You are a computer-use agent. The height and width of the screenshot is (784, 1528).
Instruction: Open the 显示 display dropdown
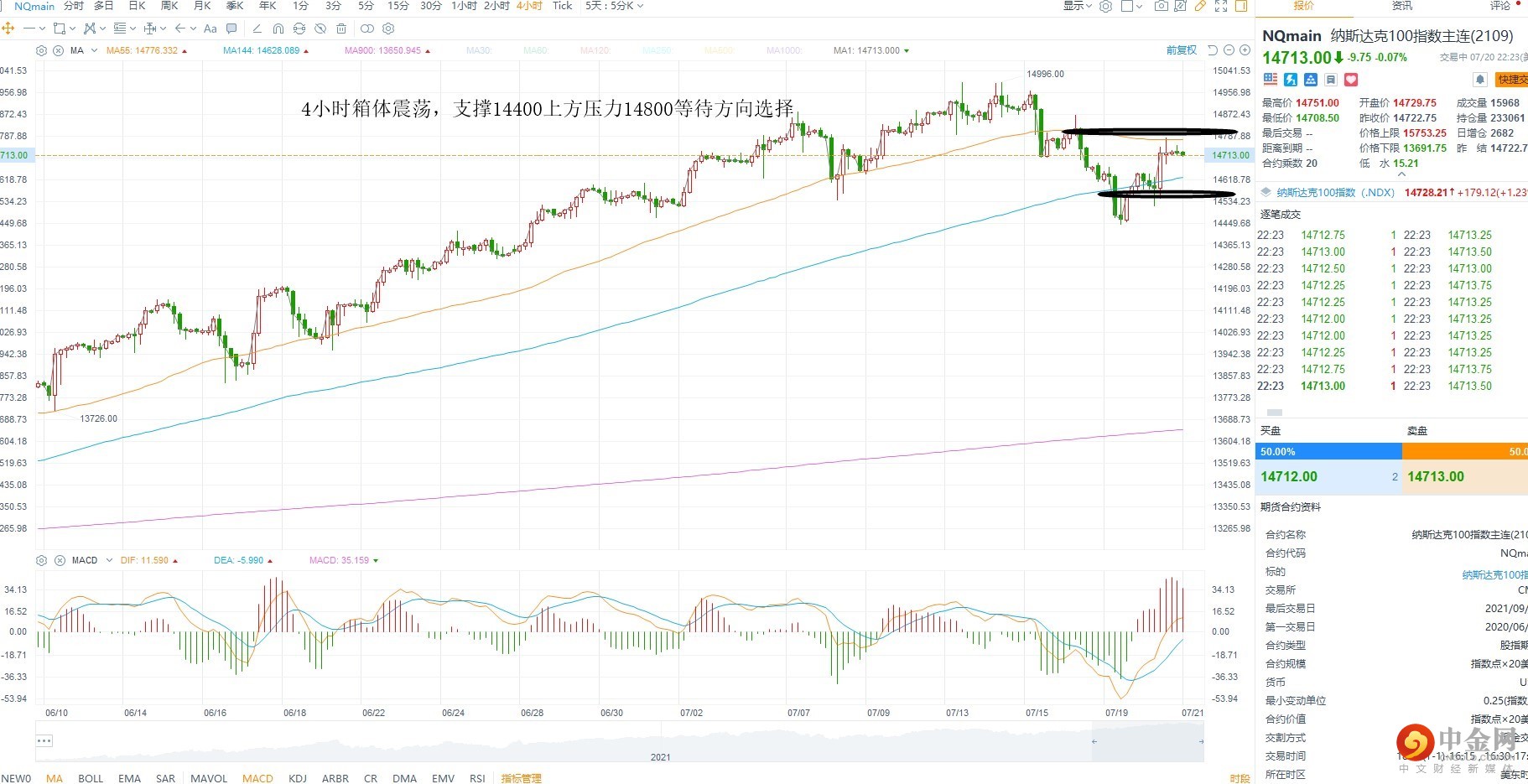1077,6
